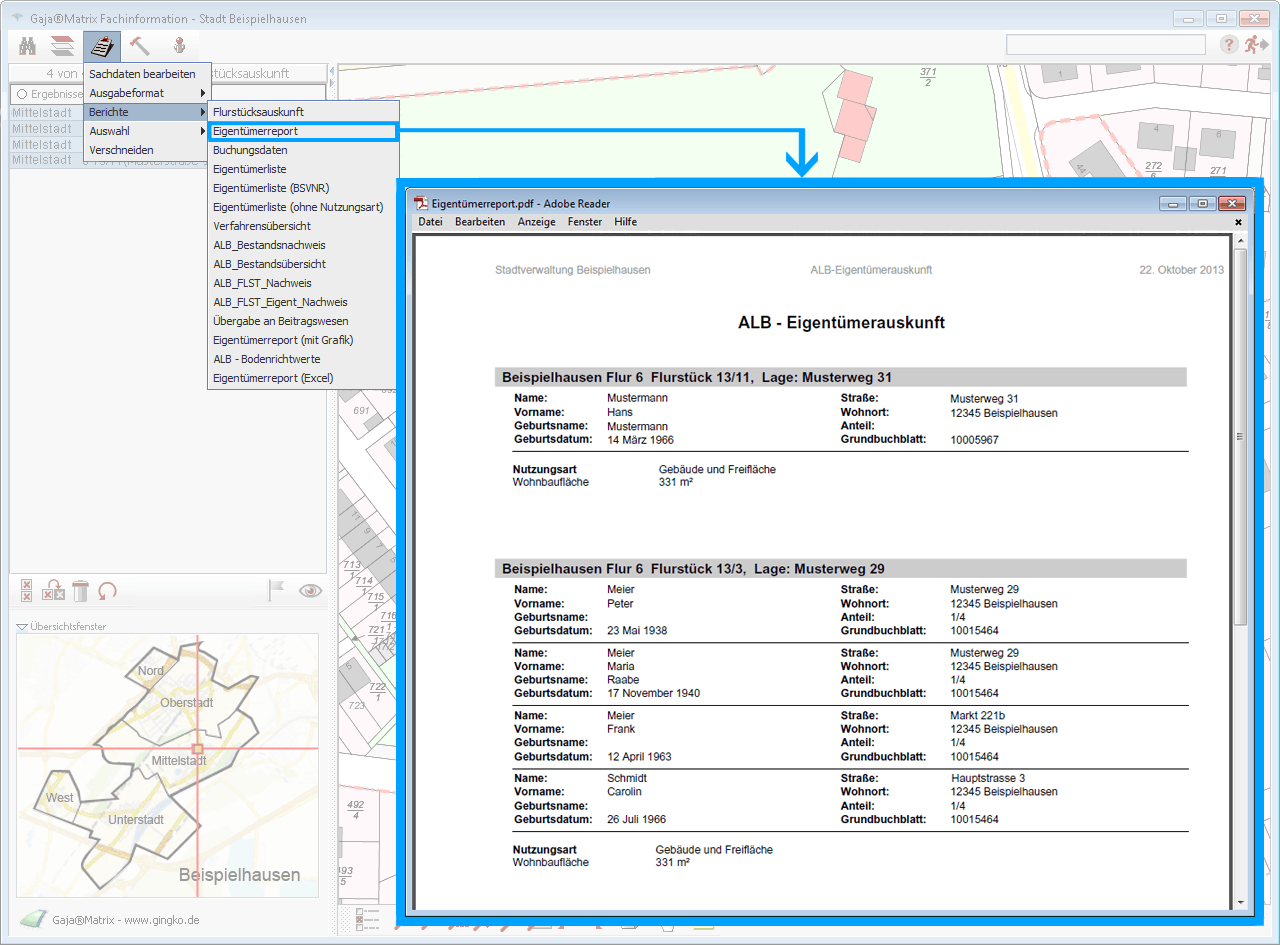Screen dimensions: 1280x945
Task: Select Sachdaten bearbeiten menu entry
Action: [x=142, y=74]
